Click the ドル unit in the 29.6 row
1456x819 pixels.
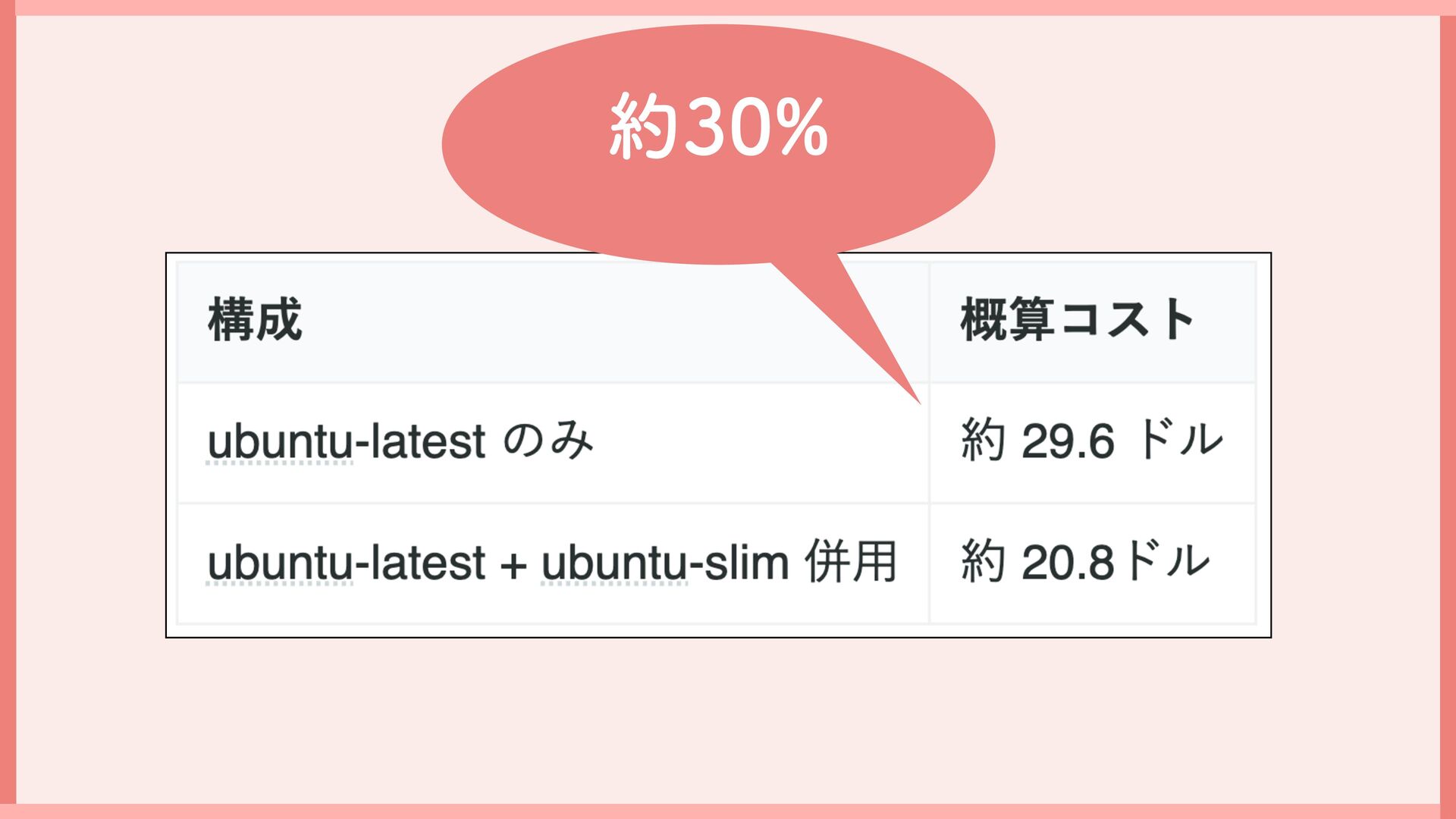coord(1180,441)
